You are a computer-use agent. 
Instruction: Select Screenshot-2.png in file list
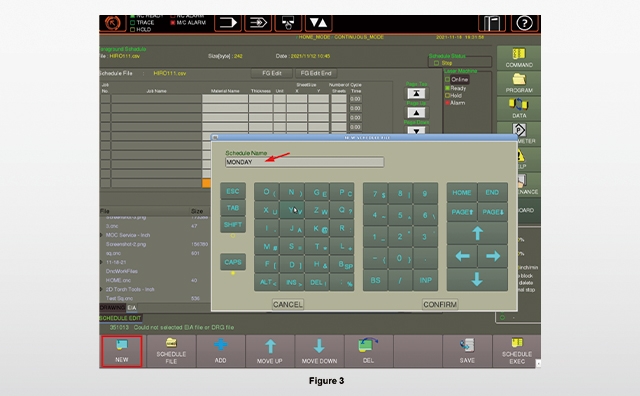coord(126,244)
